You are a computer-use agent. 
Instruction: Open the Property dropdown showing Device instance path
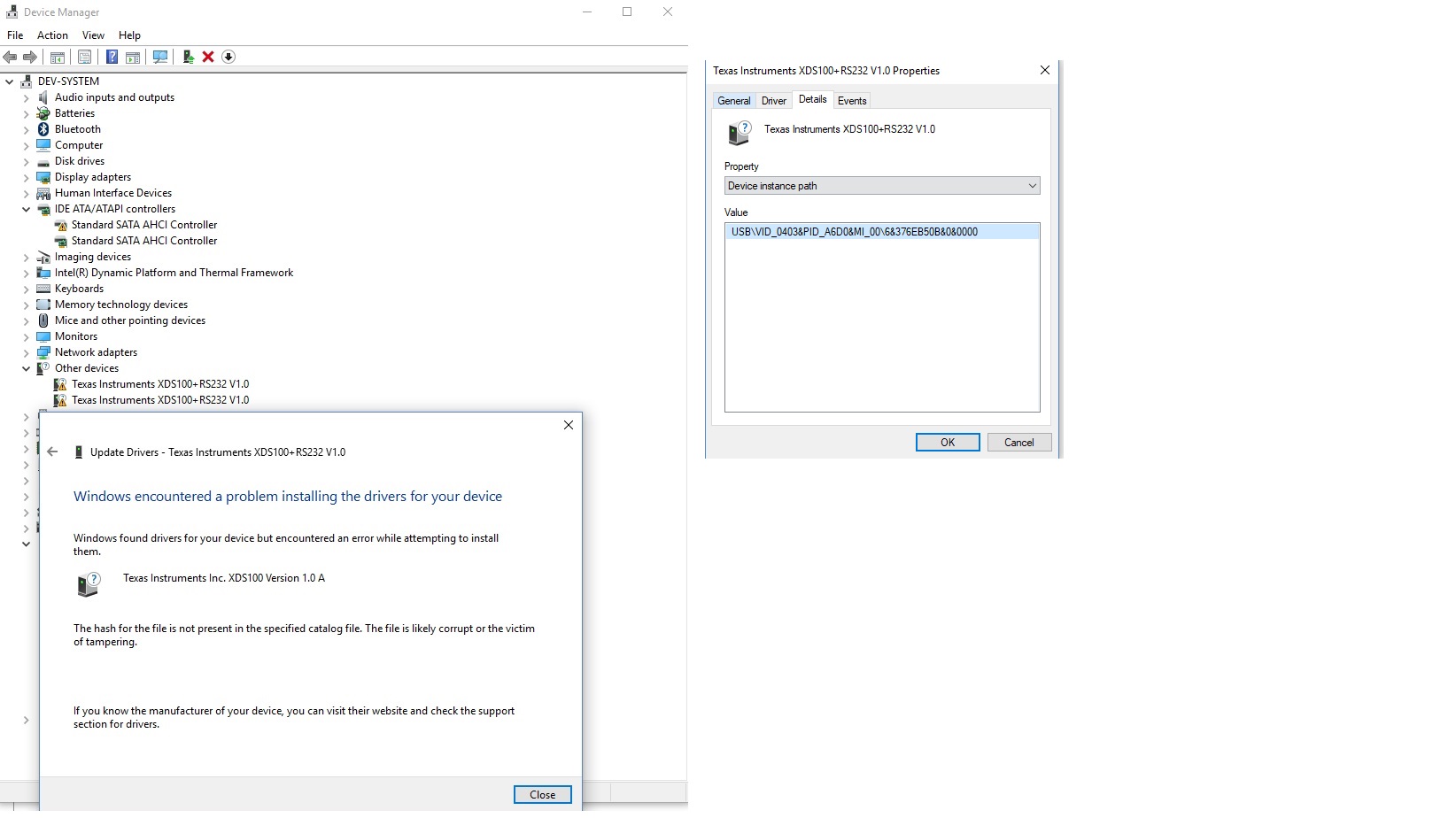point(882,186)
